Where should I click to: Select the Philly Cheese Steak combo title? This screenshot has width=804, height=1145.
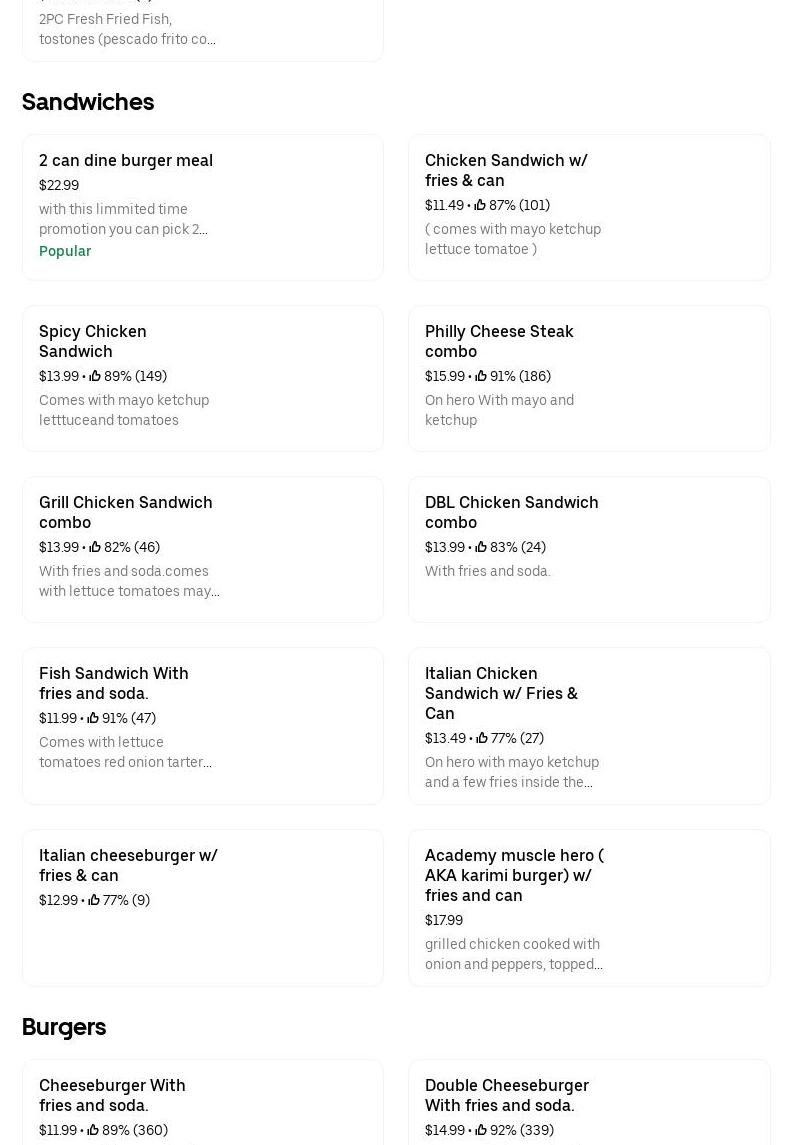pos(499,341)
